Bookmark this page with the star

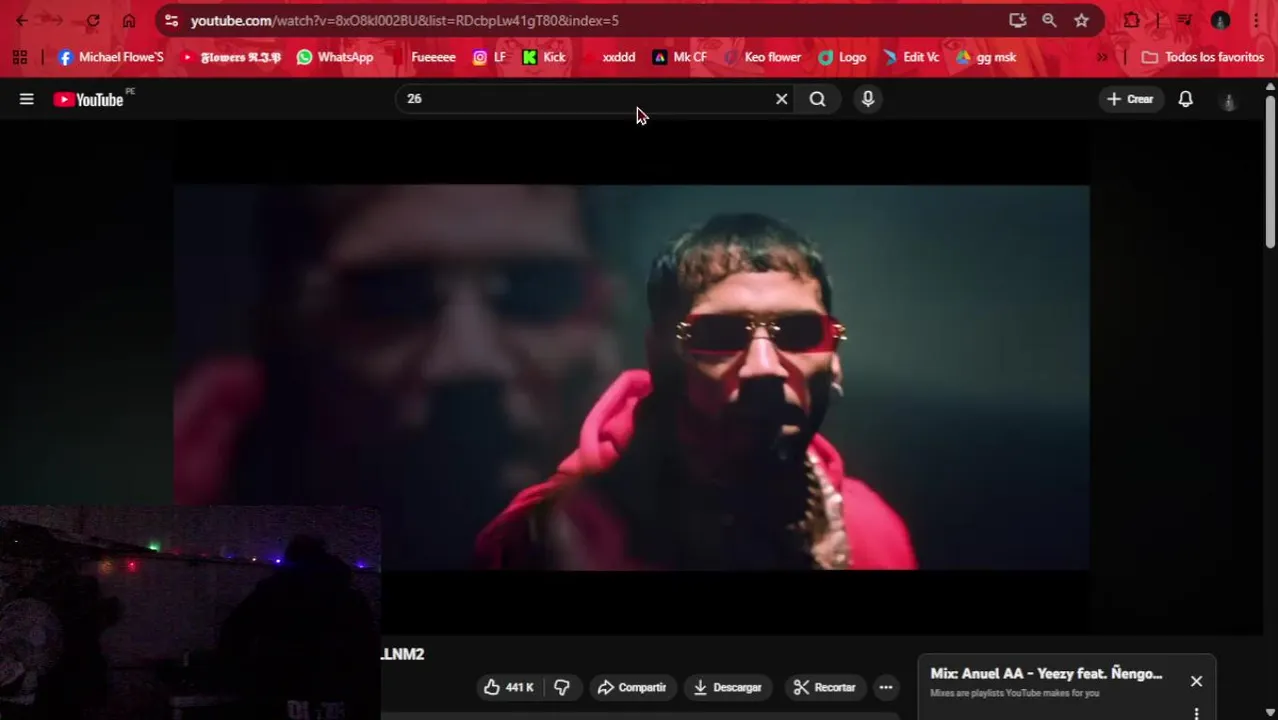point(1081,20)
